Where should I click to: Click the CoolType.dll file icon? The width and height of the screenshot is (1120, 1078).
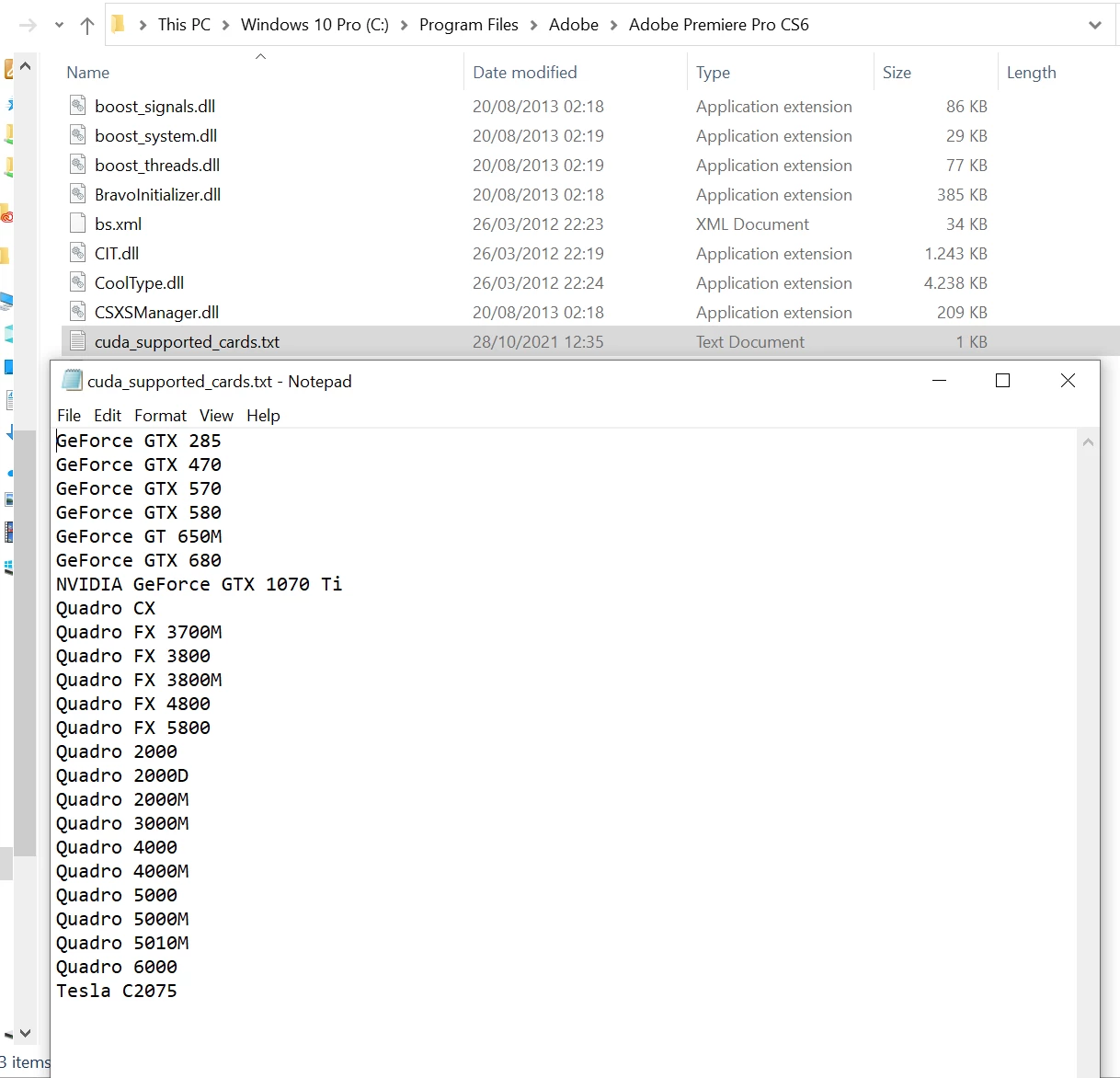pos(78,282)
